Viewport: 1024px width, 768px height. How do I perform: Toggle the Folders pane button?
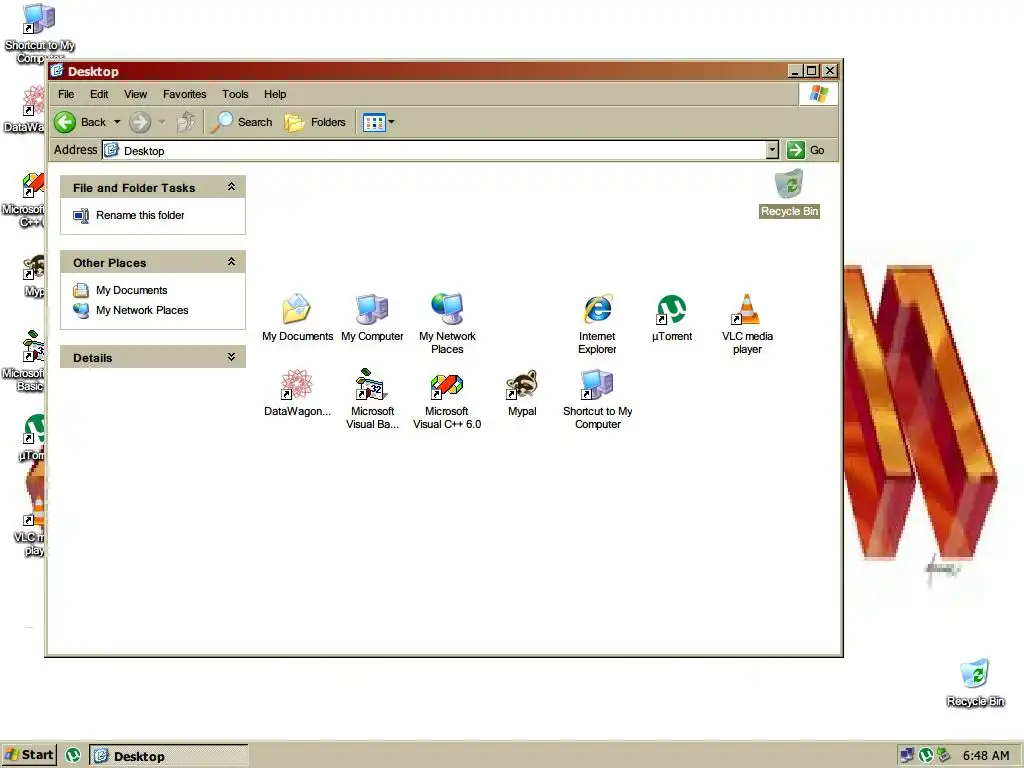[315, 122]
